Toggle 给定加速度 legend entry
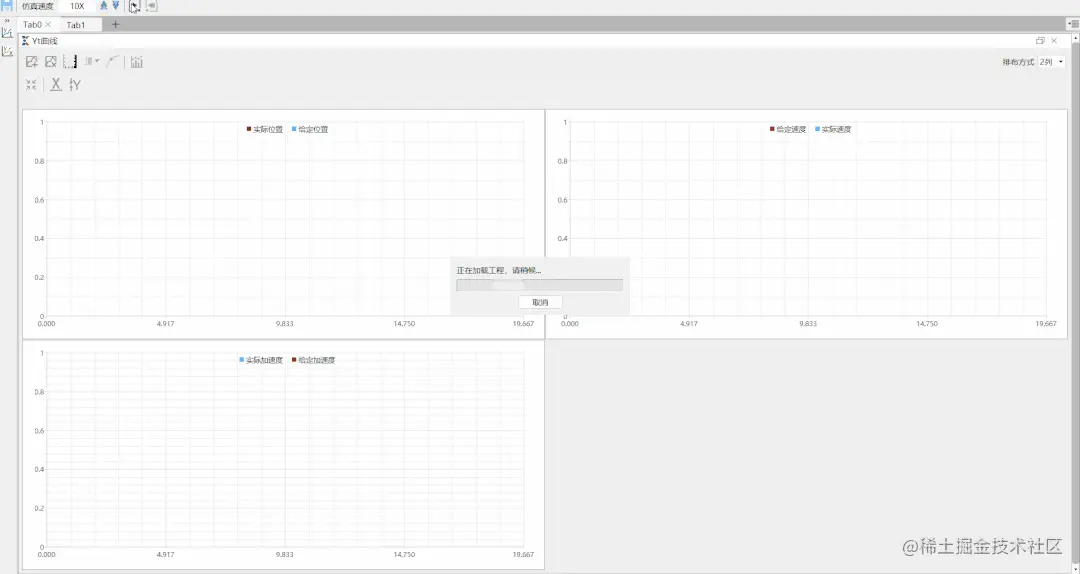The width and height of the screenshot is (1080, 574). pyautogui.click(x=314, y=360)
